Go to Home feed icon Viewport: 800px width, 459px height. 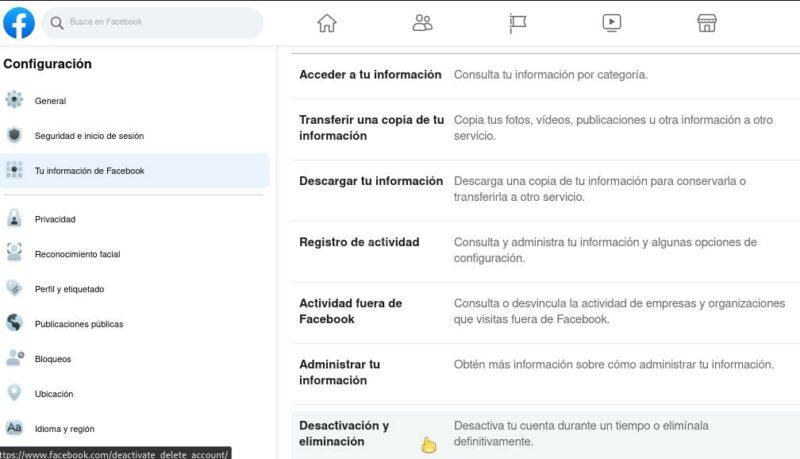point(327,23)
